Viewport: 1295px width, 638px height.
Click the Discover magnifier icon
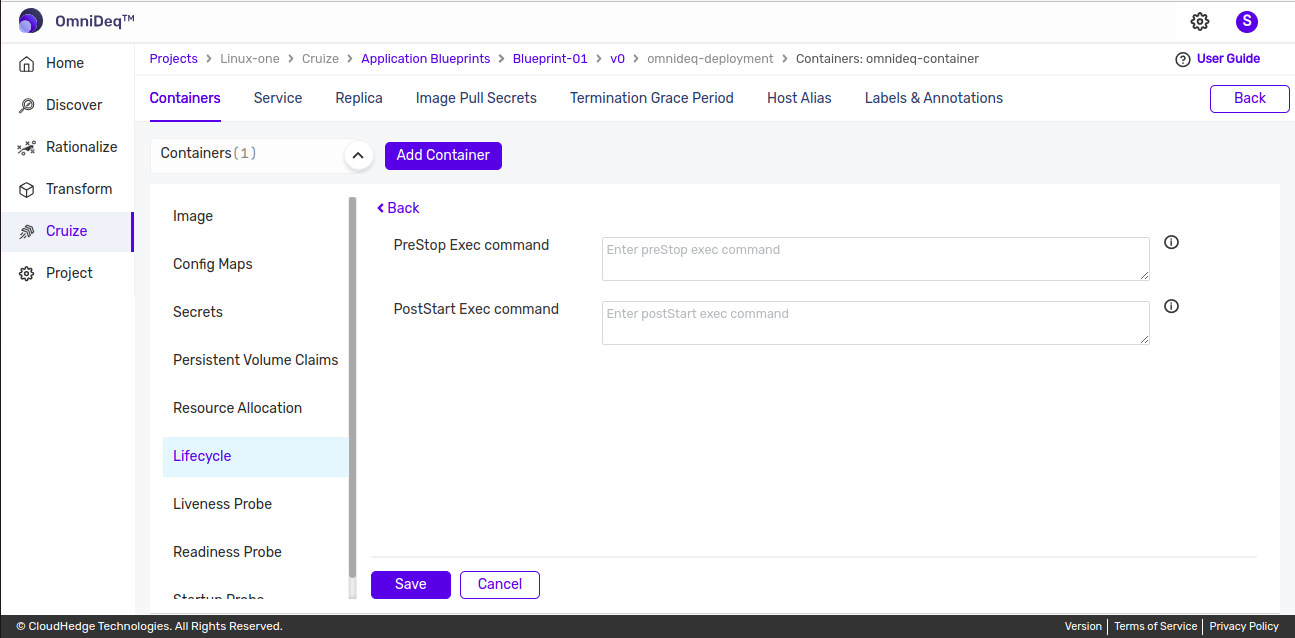point(27,105)
